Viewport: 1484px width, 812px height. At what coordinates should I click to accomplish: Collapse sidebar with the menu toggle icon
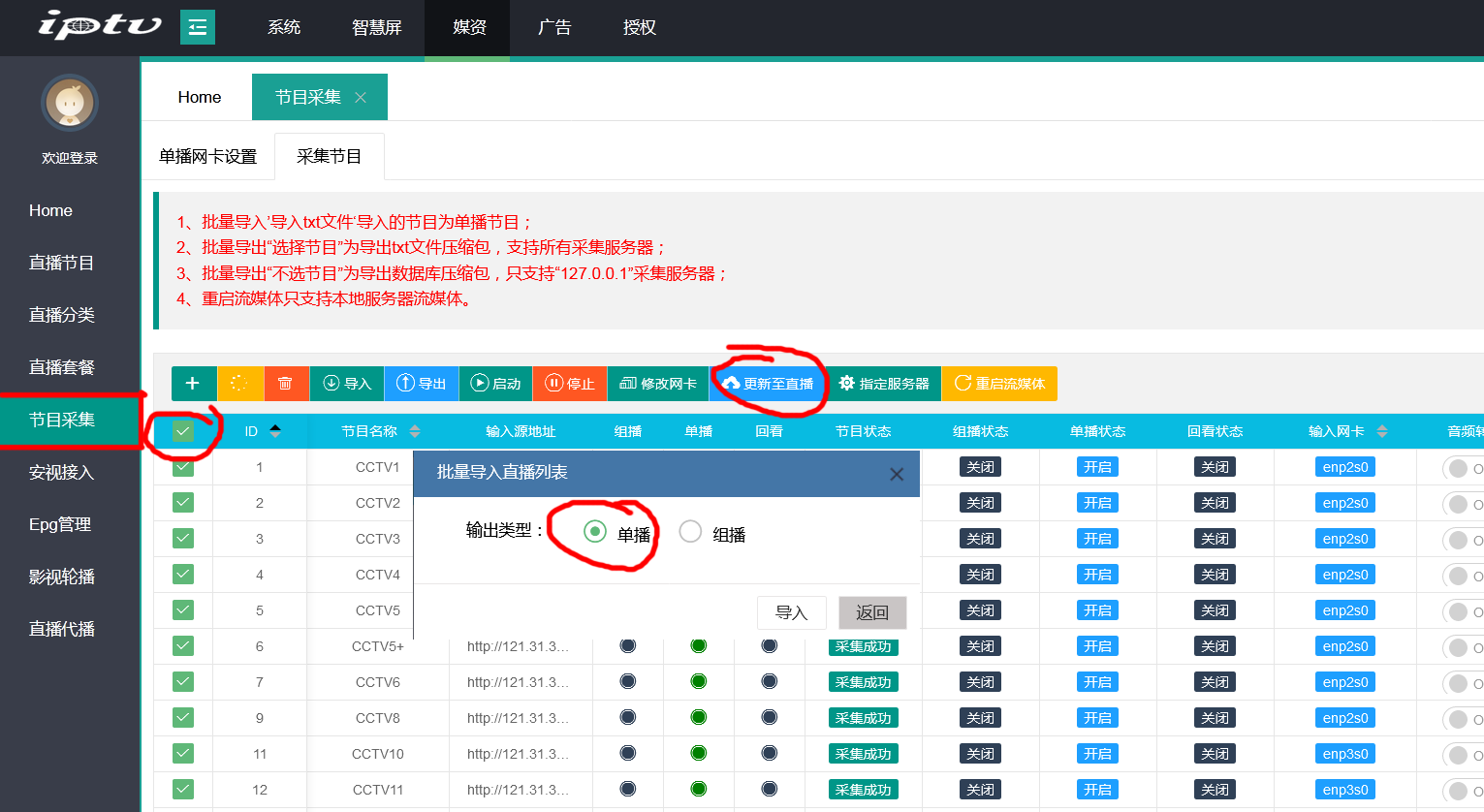tap(198, 27)
